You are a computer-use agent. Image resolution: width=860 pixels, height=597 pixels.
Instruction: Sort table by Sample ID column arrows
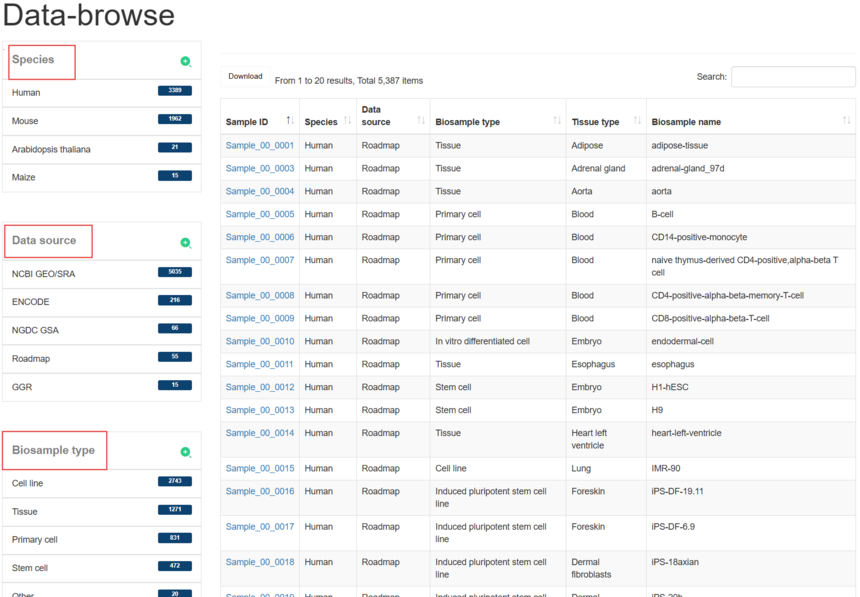(290, 121)
